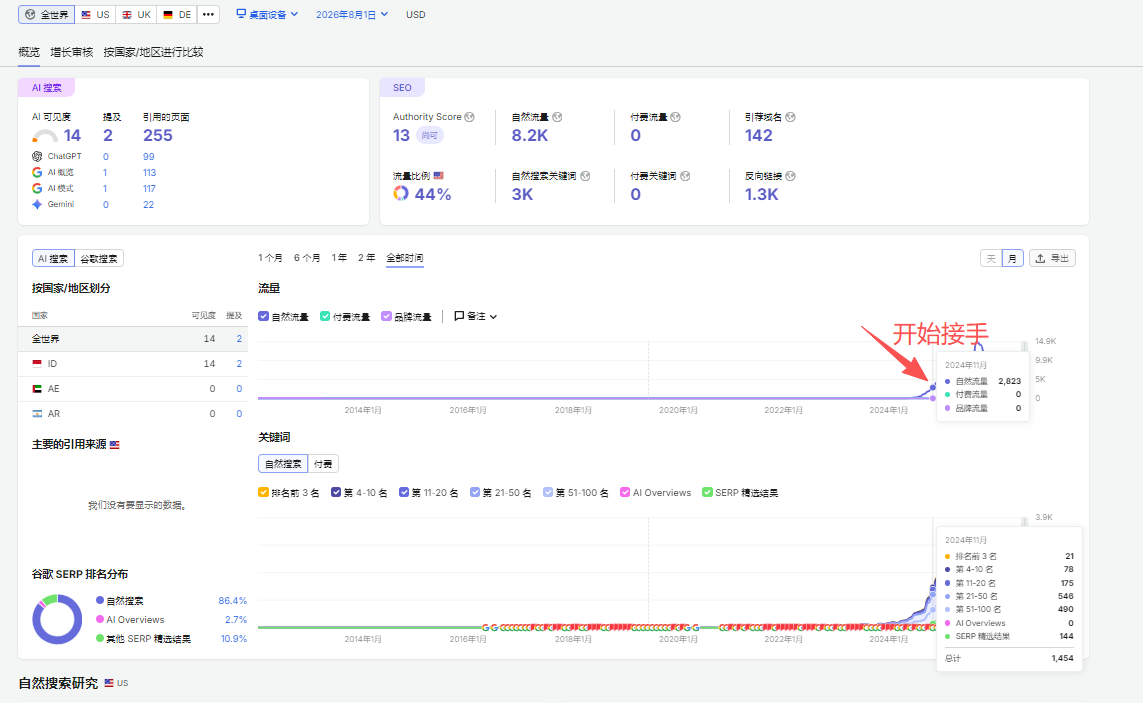Open the USD currency selector

[416, 15]
